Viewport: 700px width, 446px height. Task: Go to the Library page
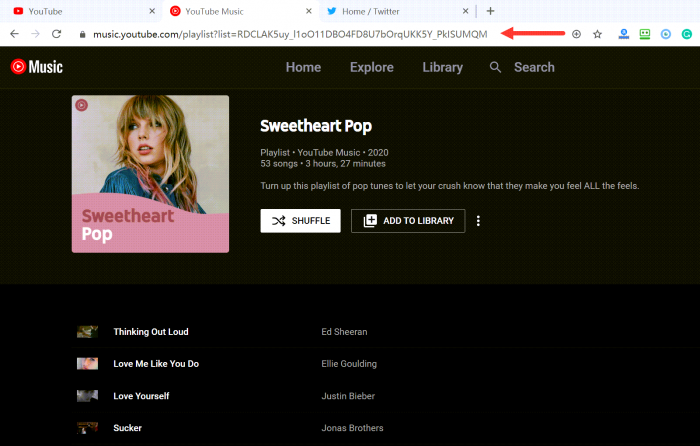(442, 67)
